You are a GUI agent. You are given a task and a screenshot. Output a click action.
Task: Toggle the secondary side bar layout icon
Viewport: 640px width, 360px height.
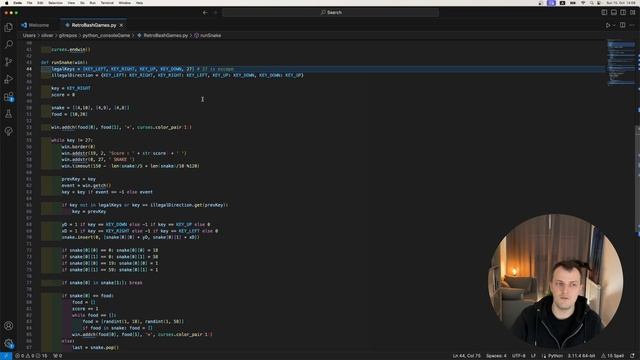click(623, 13)
